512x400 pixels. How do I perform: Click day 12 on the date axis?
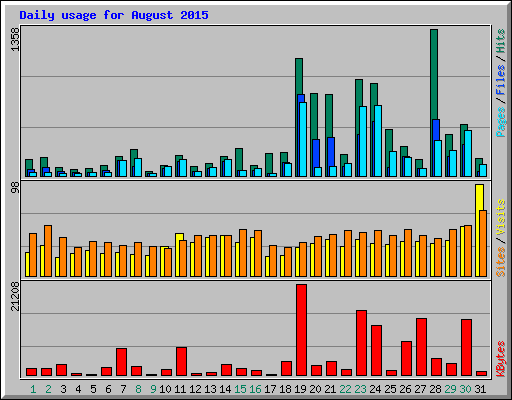[195, 389]
